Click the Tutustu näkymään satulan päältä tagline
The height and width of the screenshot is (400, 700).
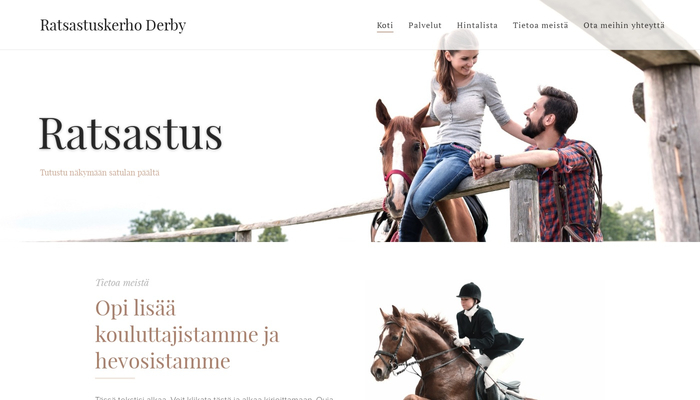(100, 172)
